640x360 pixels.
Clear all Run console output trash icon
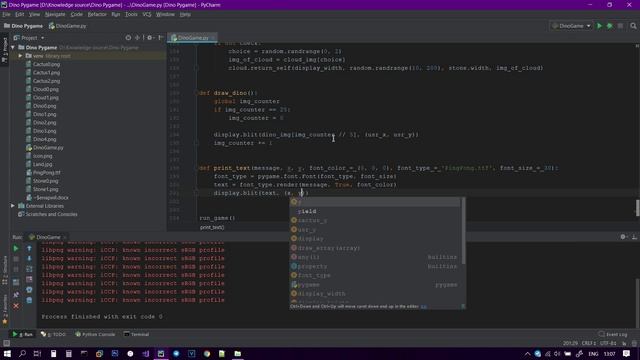pyautogui.click(x=29, y=300)
